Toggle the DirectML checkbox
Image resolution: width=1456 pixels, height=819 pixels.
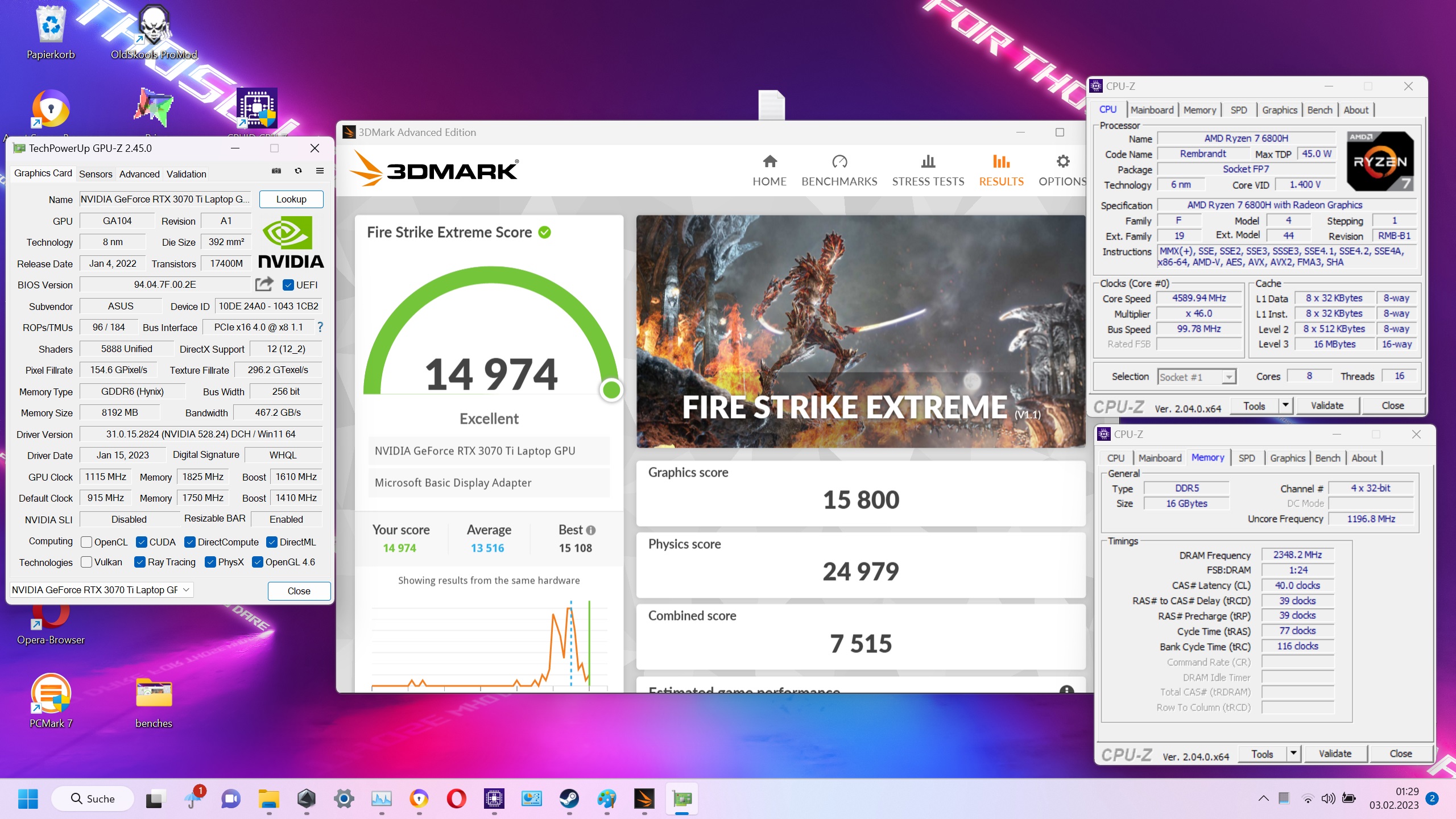[272, 542]
